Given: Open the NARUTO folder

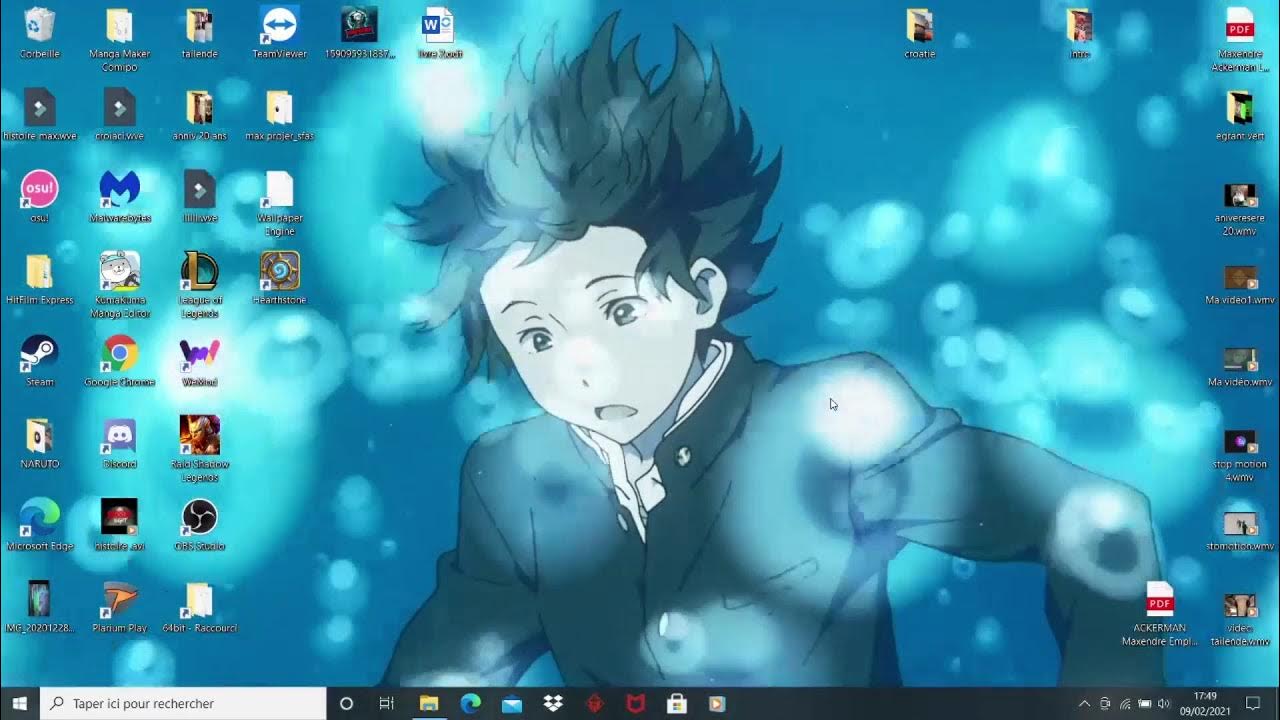Looking at the screenshot, I should (x=40, y=443).
